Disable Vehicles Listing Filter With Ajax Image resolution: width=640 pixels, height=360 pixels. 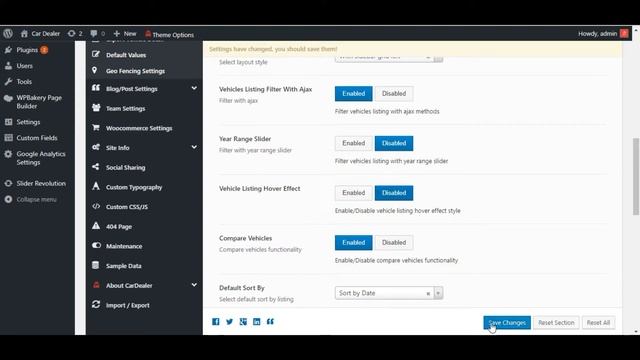click(394, 93)
